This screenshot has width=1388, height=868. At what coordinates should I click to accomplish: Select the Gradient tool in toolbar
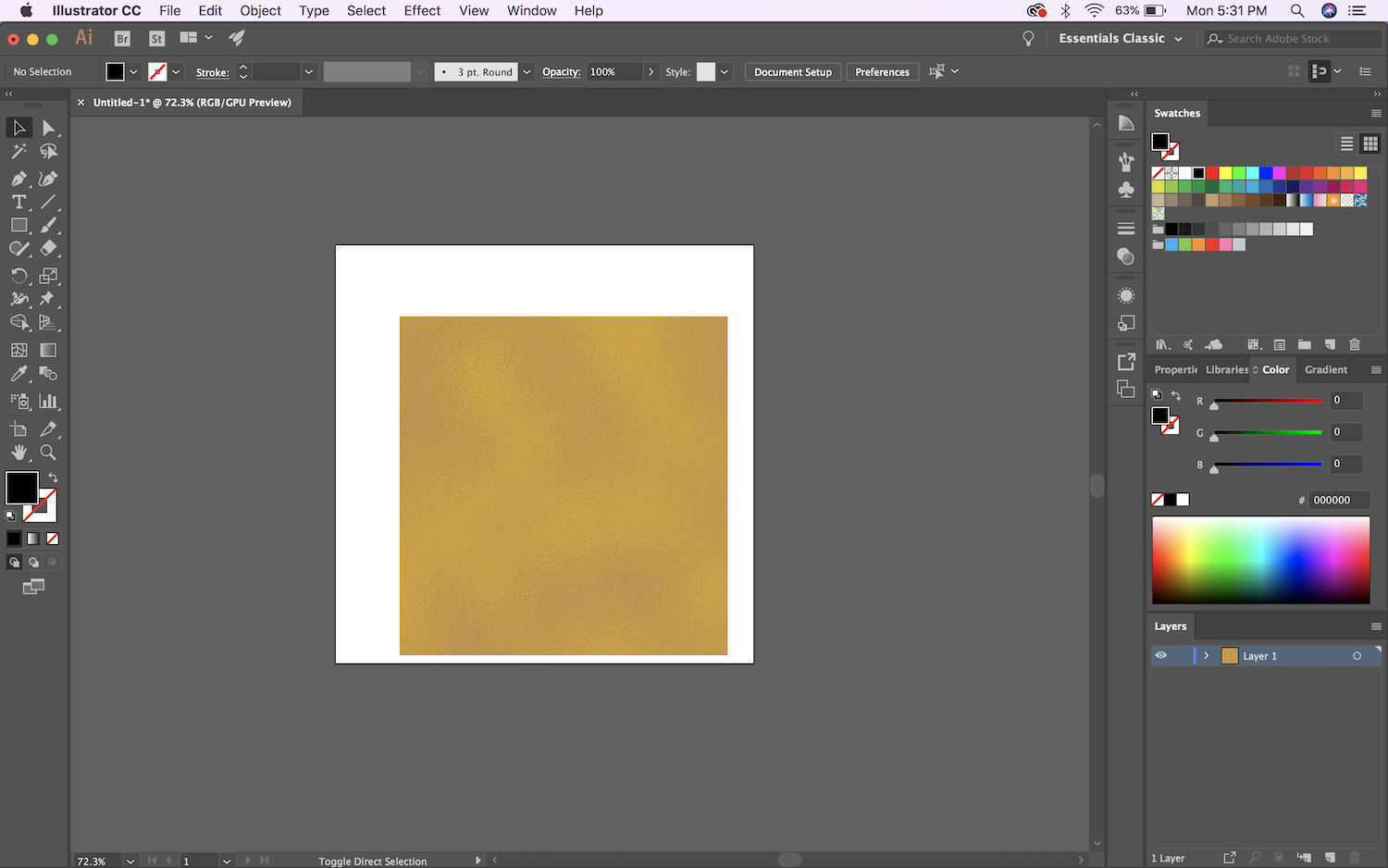click(49, 350)
